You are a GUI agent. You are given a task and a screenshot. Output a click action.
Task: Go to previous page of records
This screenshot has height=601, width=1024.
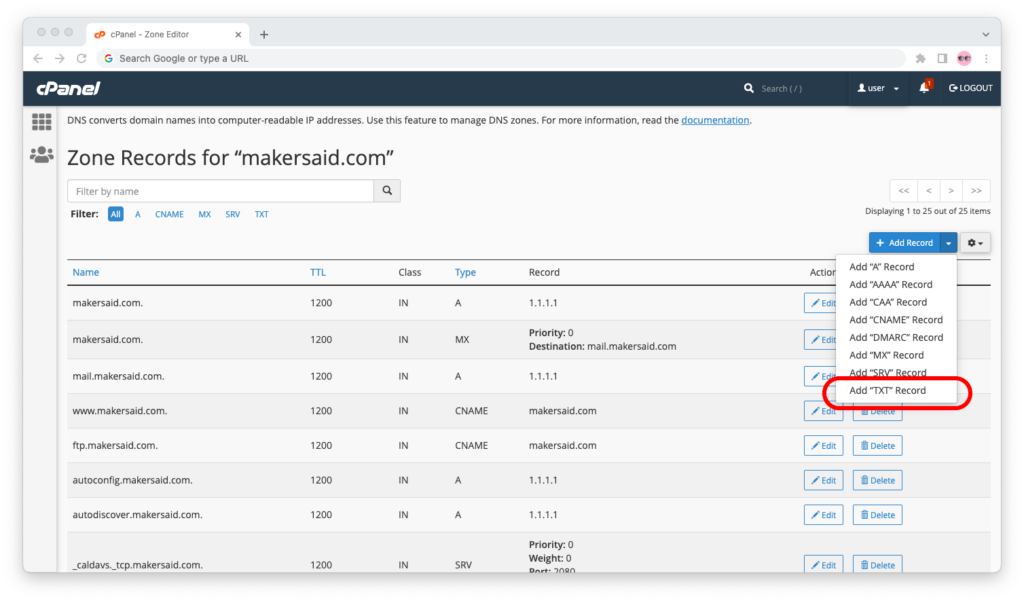[x=929, y=191]
